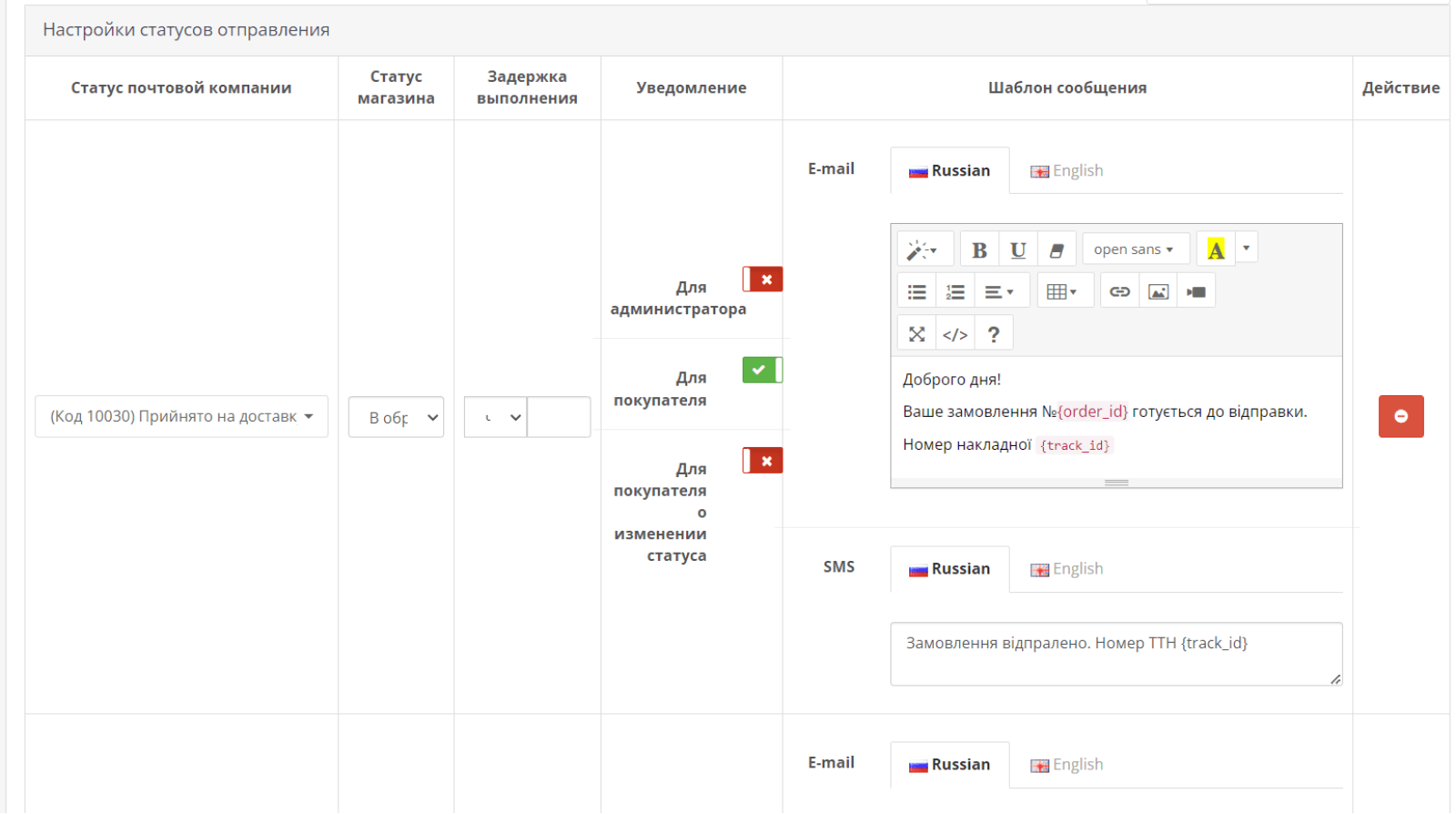This screenshot has height=814, width=1456.
Task: Select the Russian tab for first E-mail
Action: pos(949,170)
